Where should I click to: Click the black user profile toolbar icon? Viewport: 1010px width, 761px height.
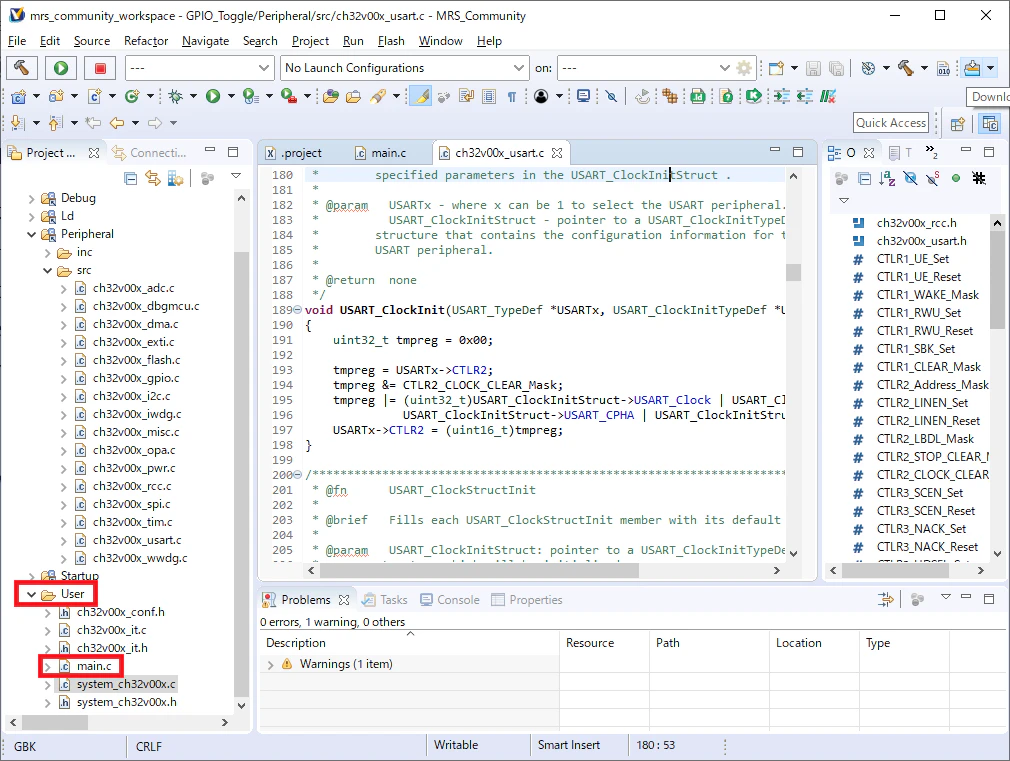coord(541,97)
